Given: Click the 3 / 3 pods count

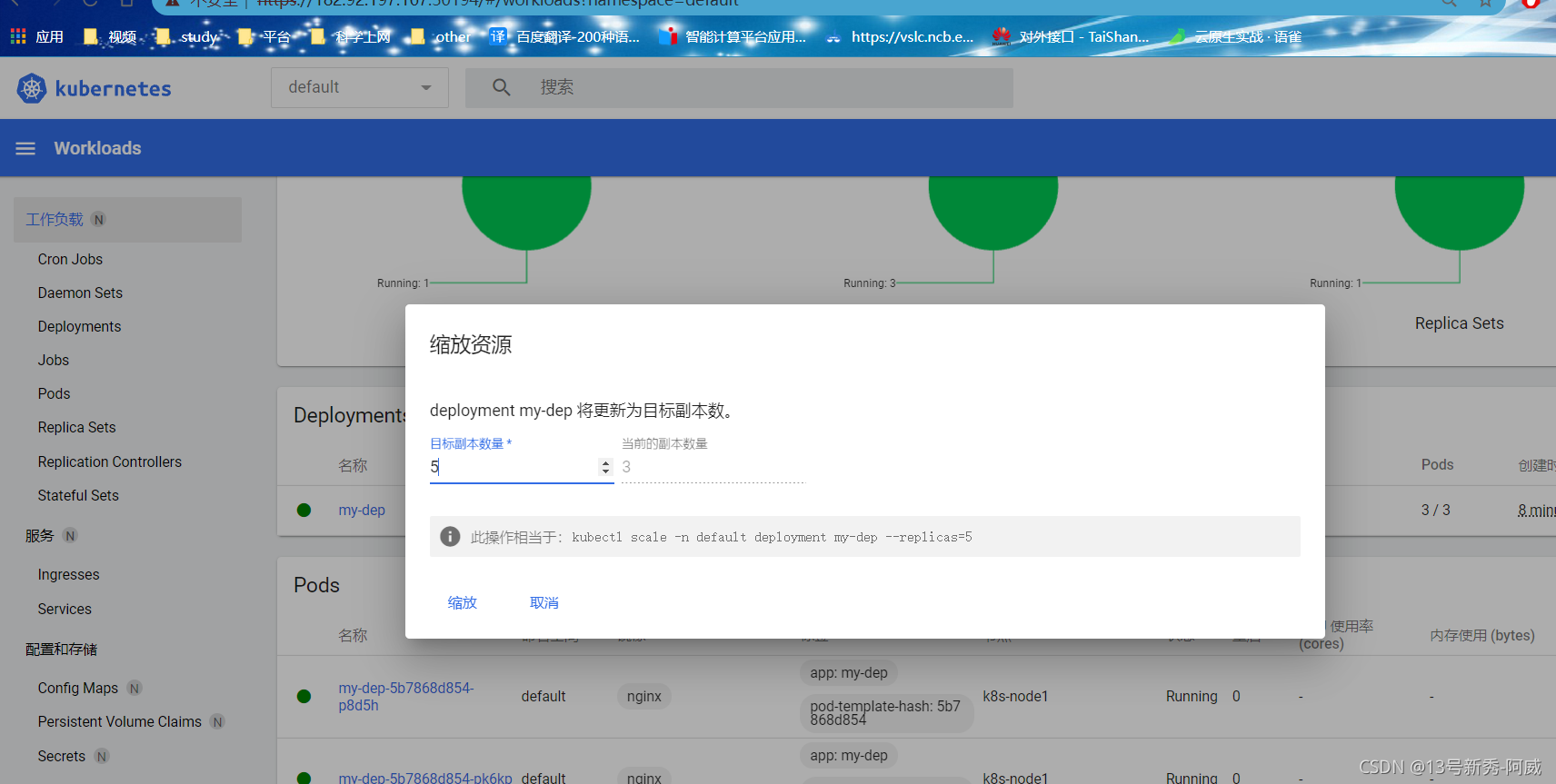Looking at the screenshot, I should (x=1436, y=511).
